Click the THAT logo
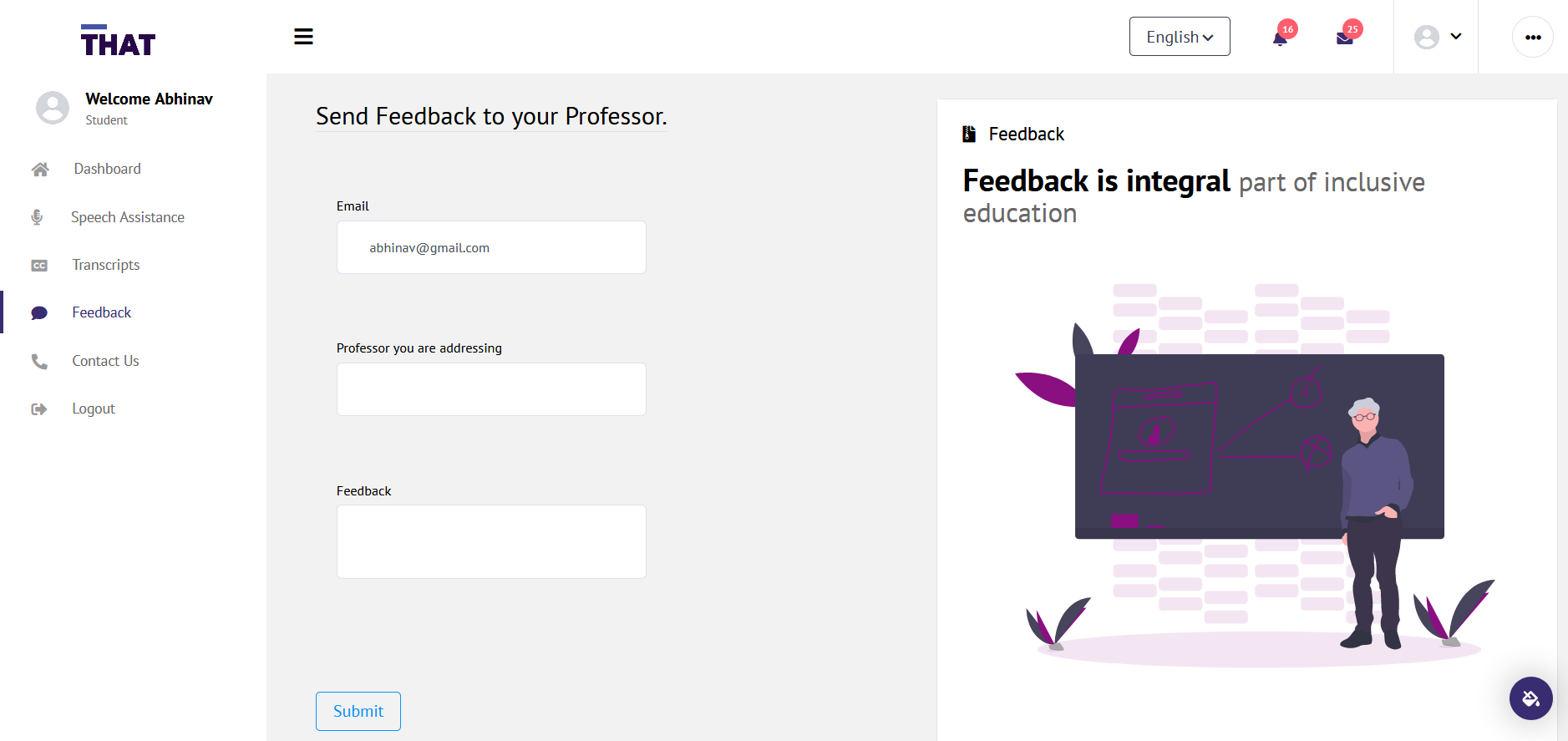Viewport: 1568px width, 741px height. (118, 40)
